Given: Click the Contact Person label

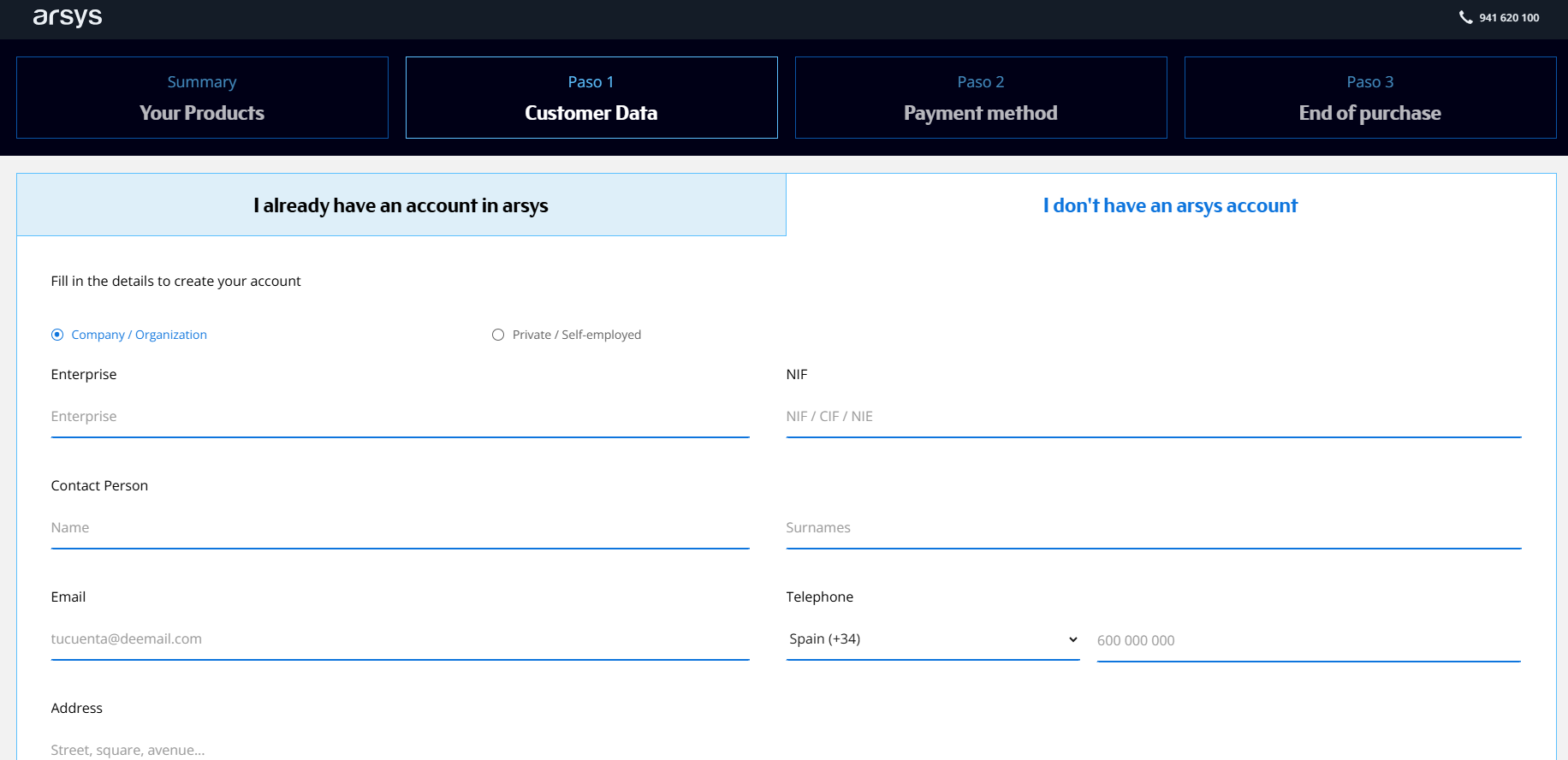Looking at the screenshot, I should tap(99, 485).
